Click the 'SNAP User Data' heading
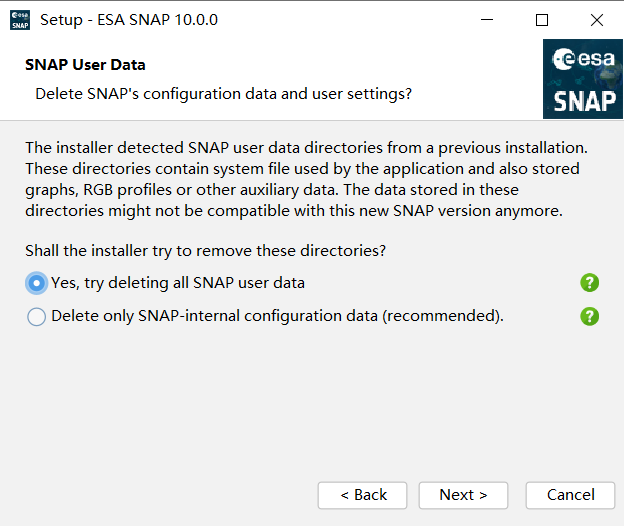The width and height of the screenshot is (624, 526). tap(85, 65)
